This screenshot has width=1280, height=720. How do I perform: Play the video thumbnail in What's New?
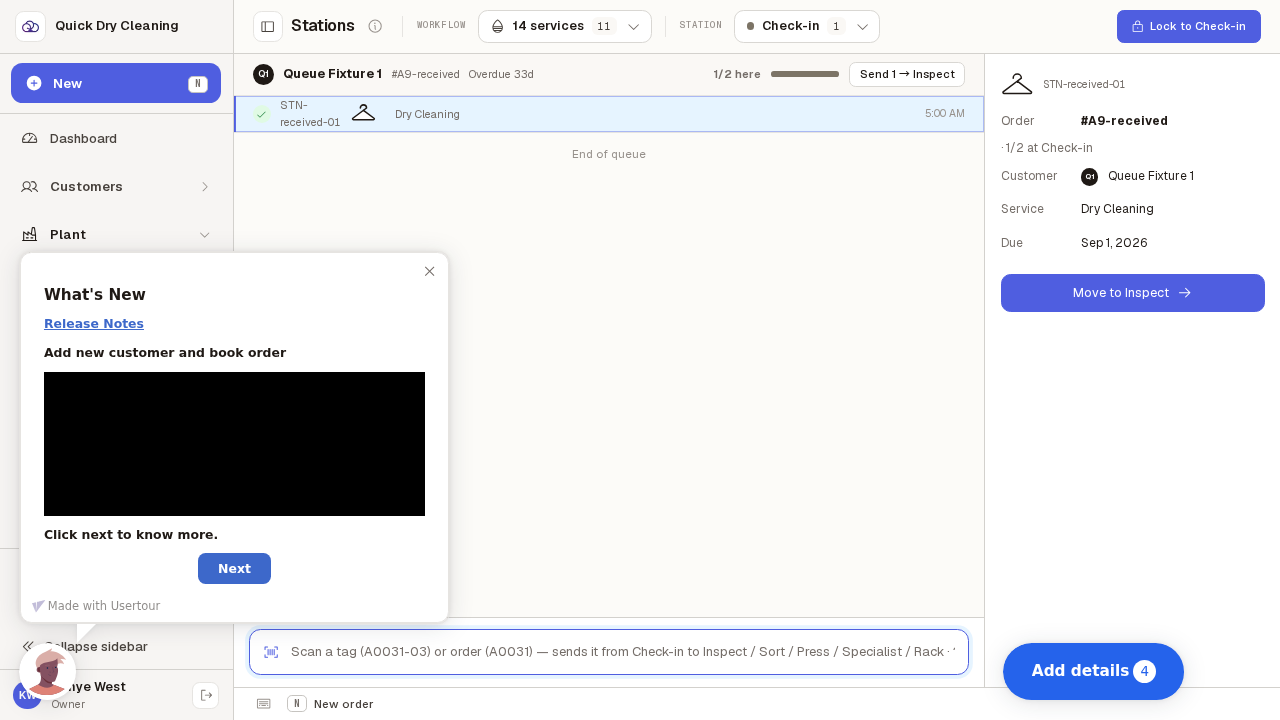click(x=234, y=444)
